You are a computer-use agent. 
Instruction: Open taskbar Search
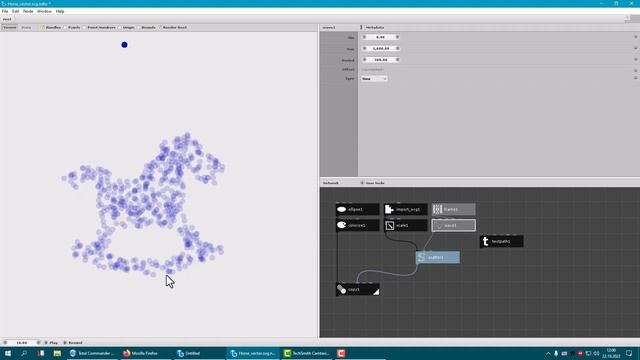(x=24, y=353)
